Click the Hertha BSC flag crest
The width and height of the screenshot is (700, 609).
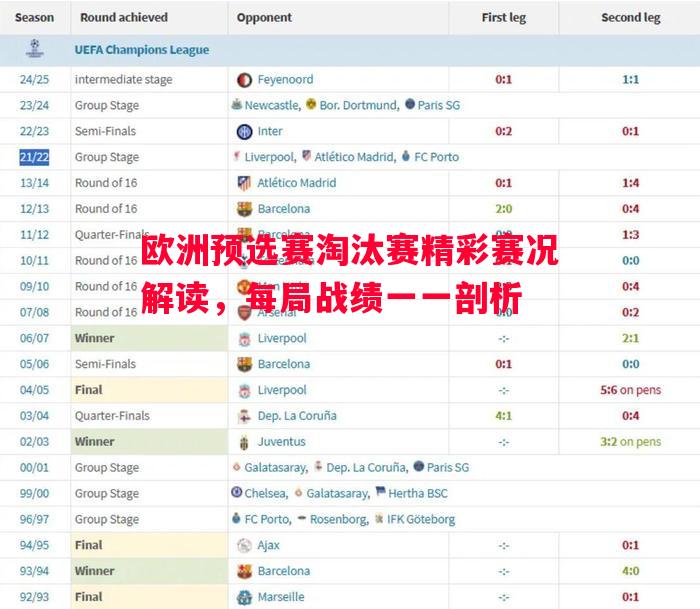click(380, 492)
